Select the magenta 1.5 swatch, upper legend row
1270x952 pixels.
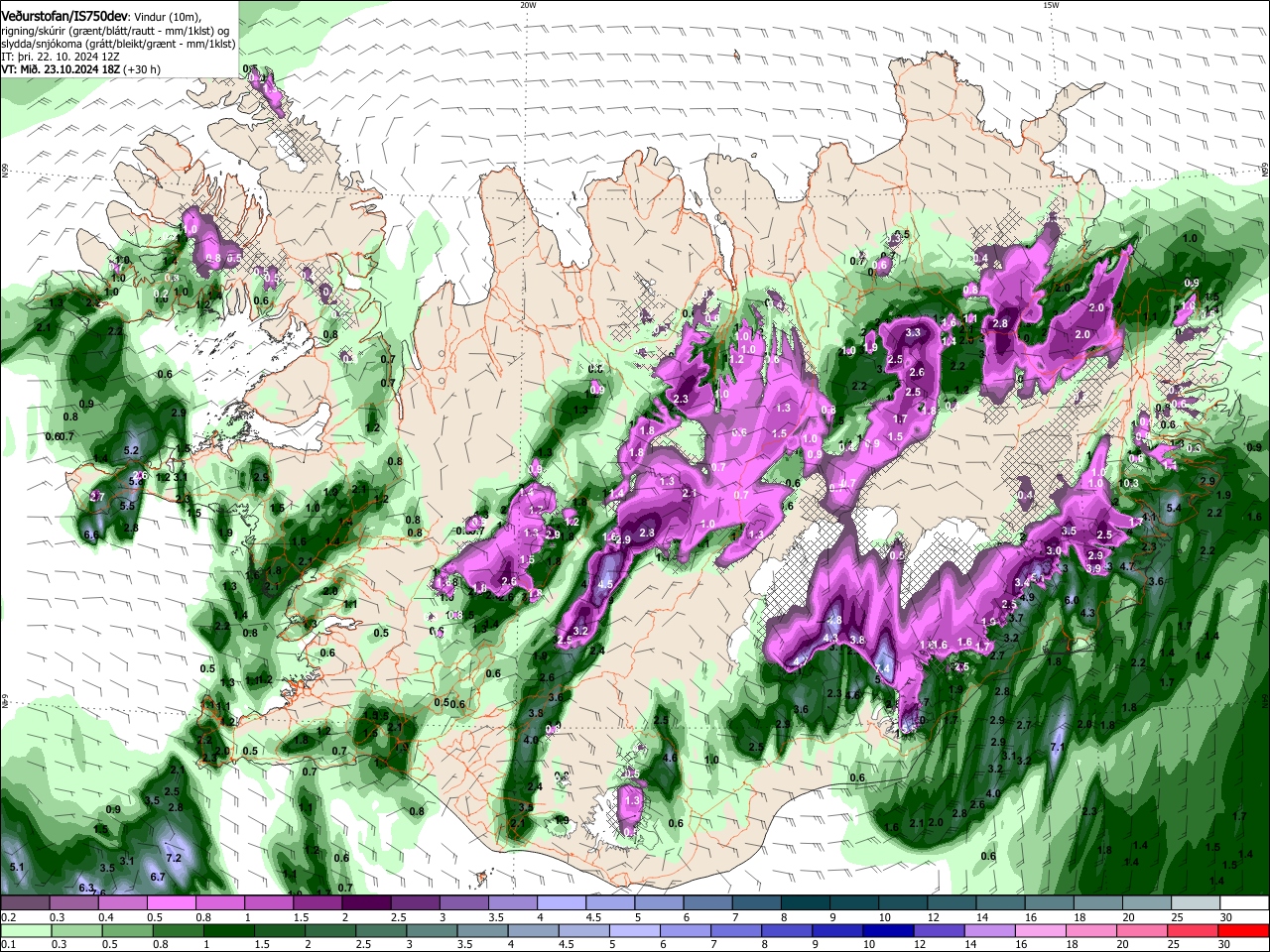pos(317,902)
